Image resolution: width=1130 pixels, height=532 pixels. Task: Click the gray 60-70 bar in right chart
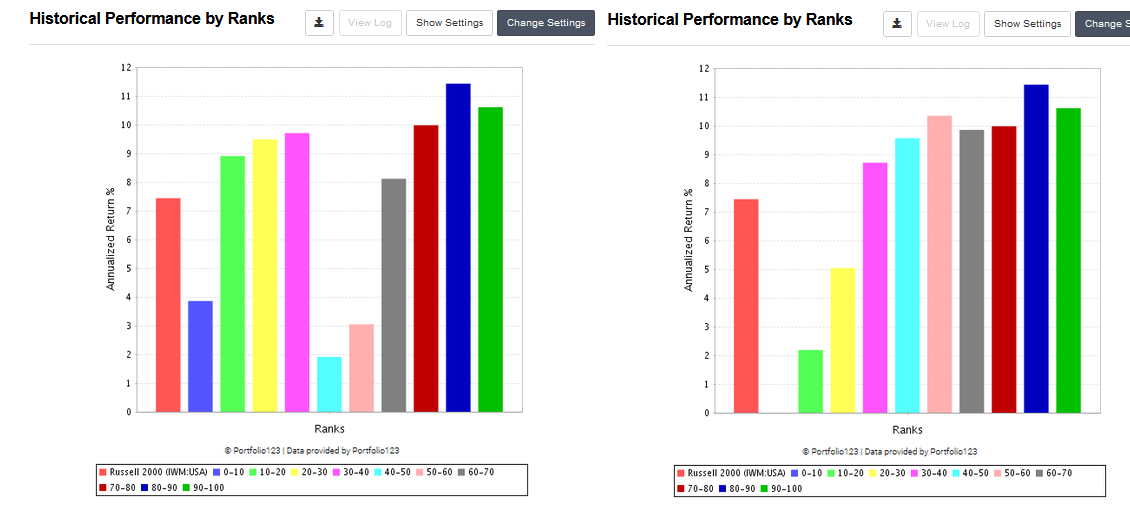tap(971, 272)
